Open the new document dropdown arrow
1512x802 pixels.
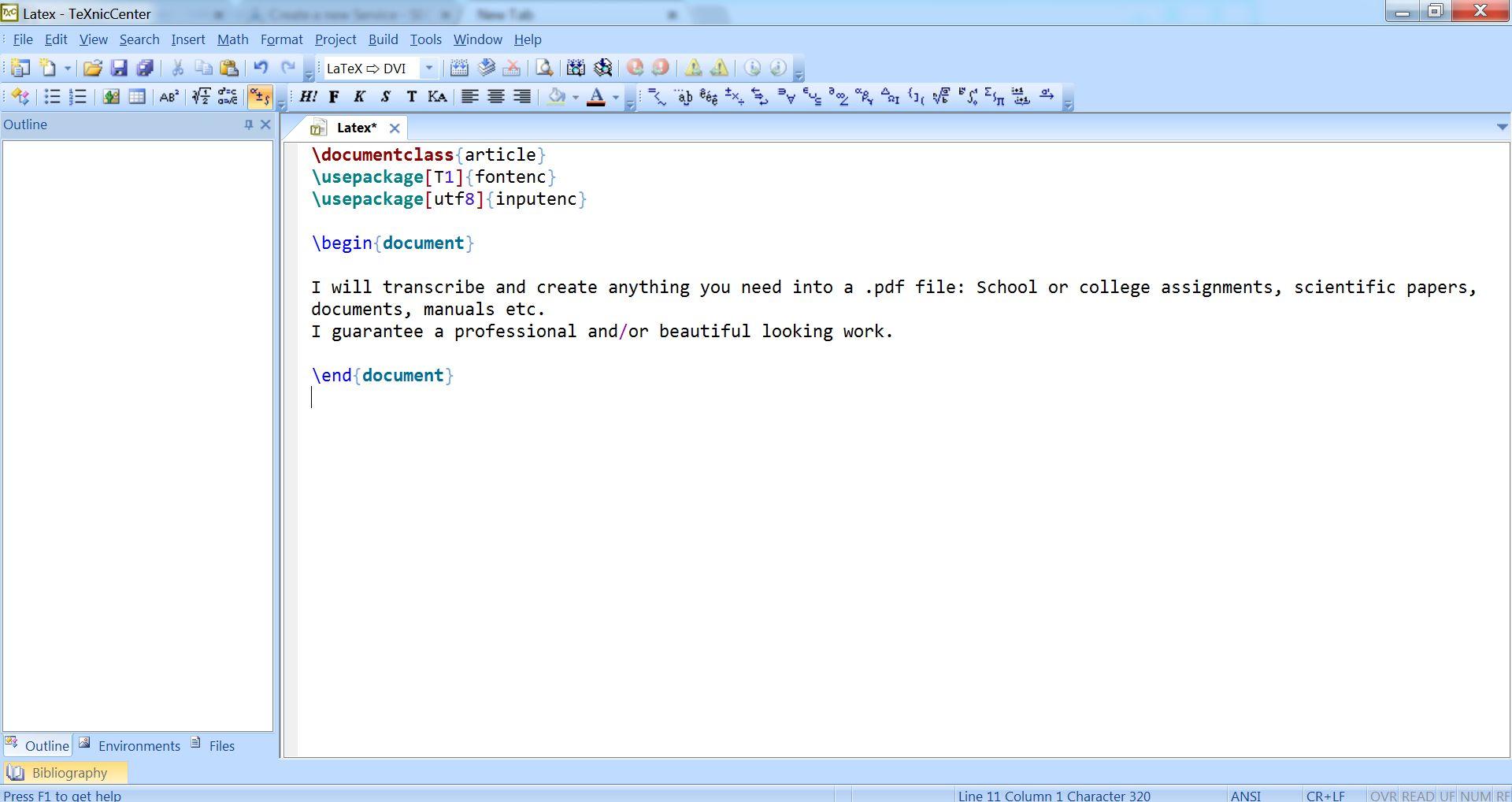coord(69,68)
